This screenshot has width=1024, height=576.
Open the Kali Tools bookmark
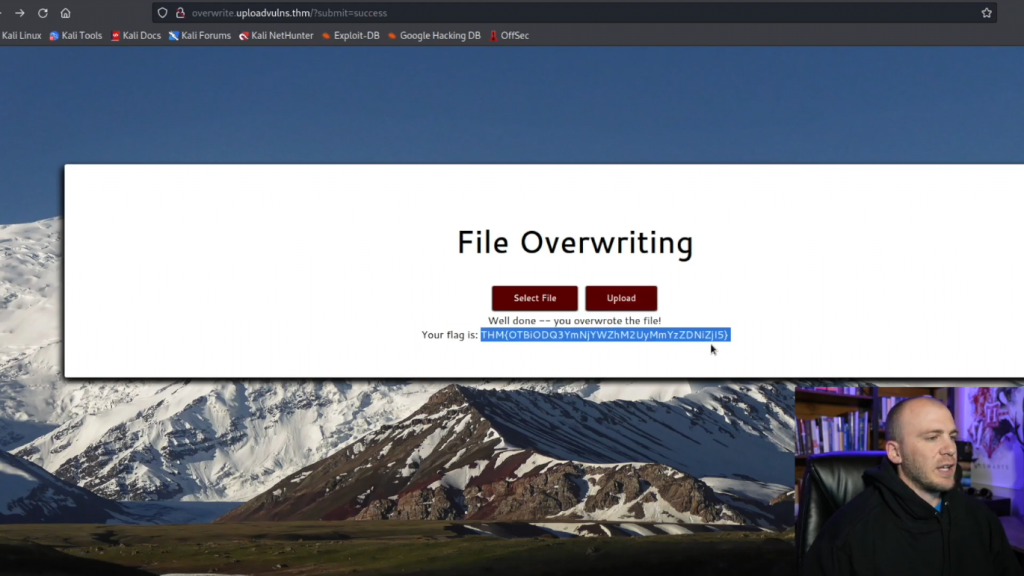76,36
